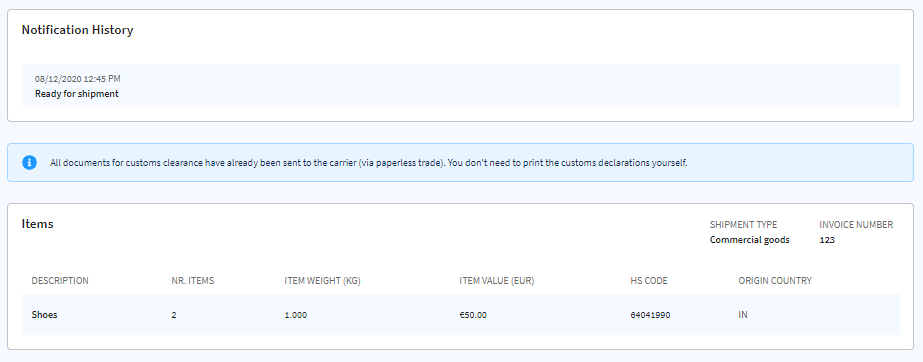Click the DESCRIPTION column header
The height and width of the screenshot is (362, 923).
(60, 281)
